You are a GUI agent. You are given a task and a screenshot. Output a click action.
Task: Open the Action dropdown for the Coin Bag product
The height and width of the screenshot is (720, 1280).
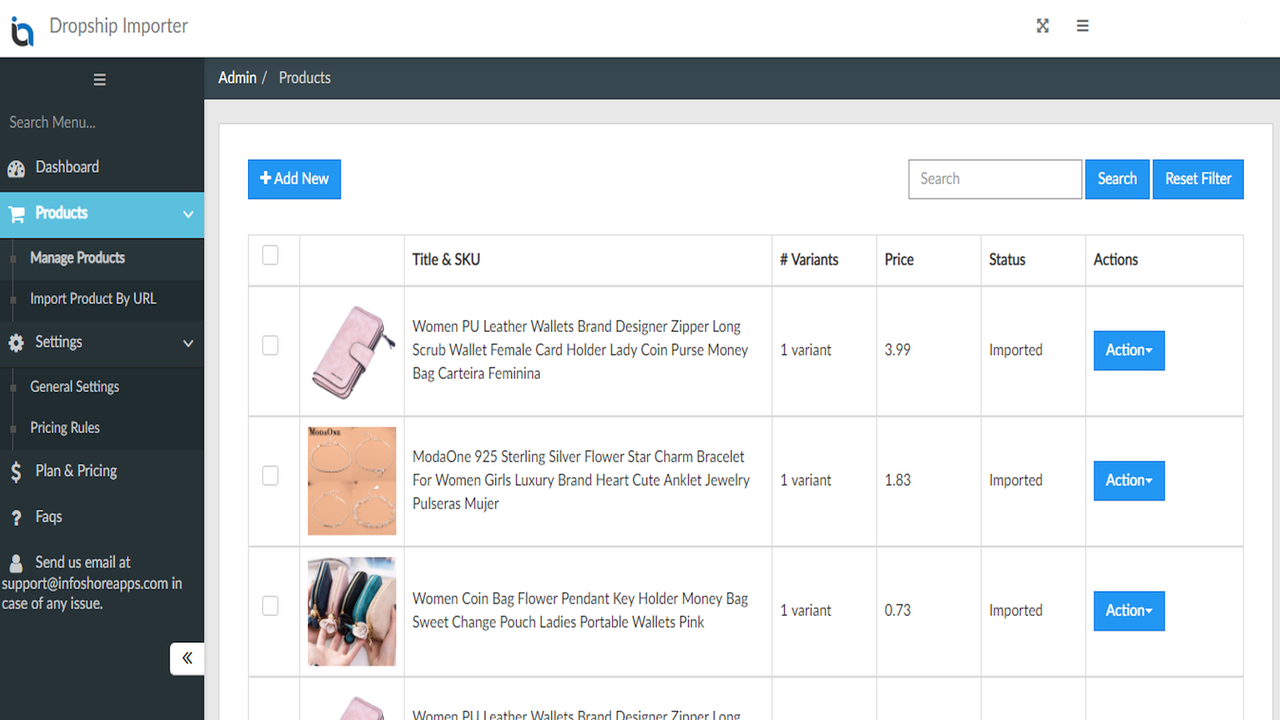[x=1128, y=611]
